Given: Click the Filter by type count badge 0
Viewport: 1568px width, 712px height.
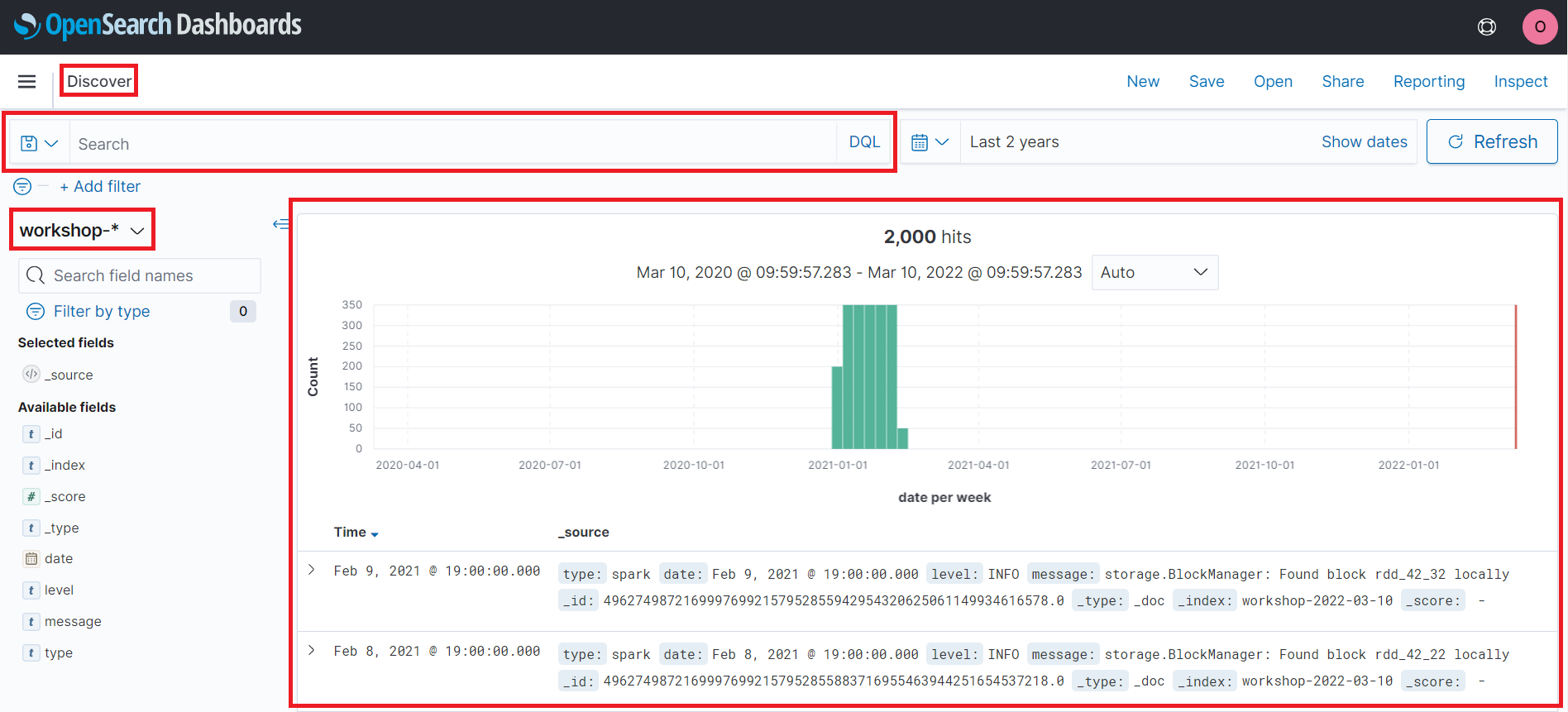Looking at the screenshot, I should tap(243, 311).
